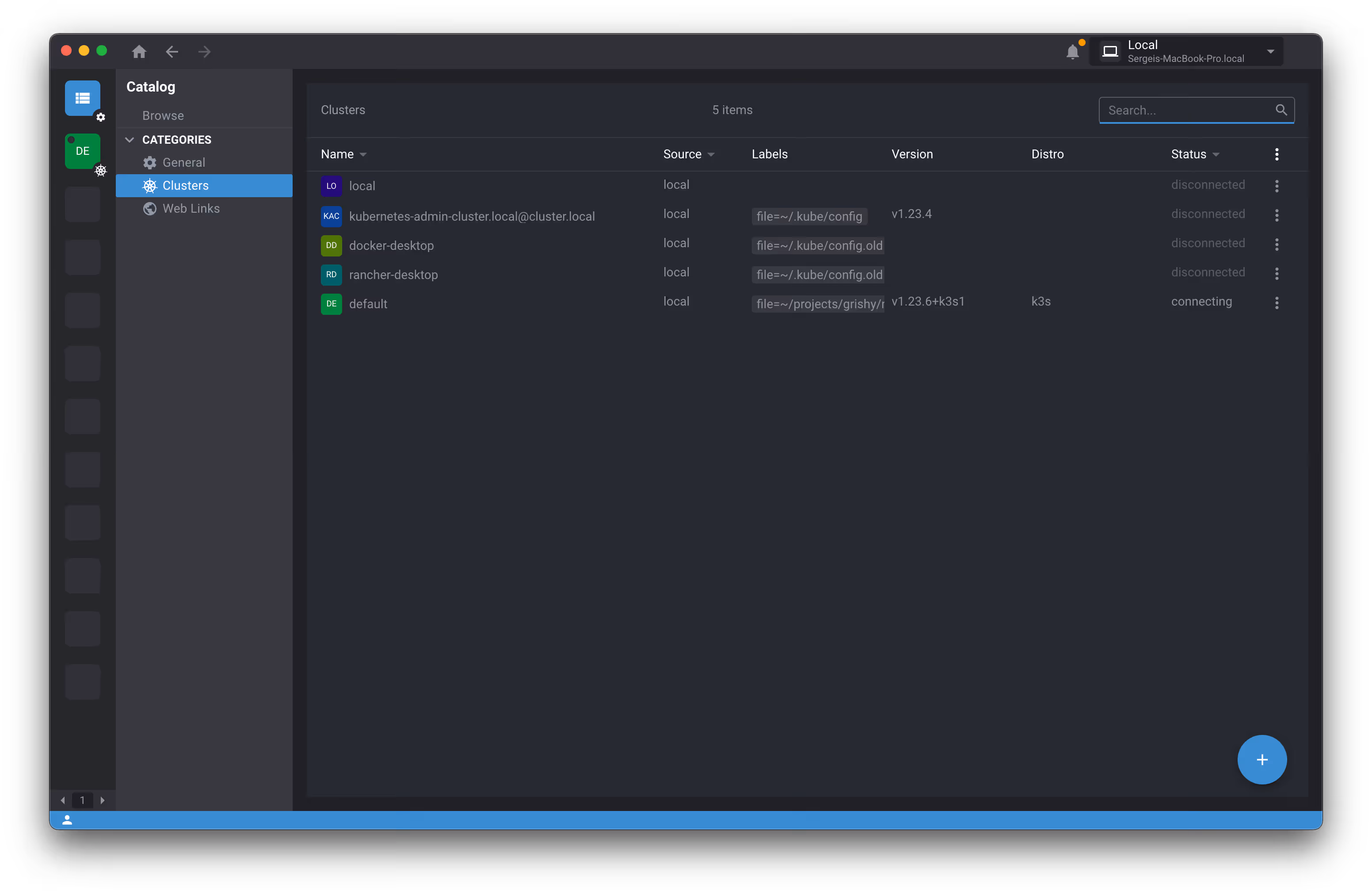The image size is (1372, 895).
Task: Click the Home navigation icon
Action: [x=139, y=52]
